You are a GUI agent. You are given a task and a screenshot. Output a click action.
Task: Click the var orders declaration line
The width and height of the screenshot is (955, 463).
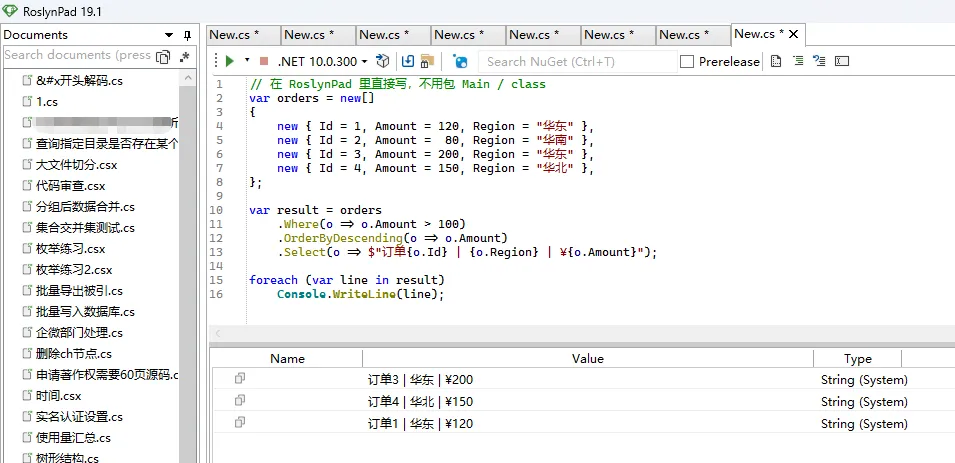click(x=311, y=98)
